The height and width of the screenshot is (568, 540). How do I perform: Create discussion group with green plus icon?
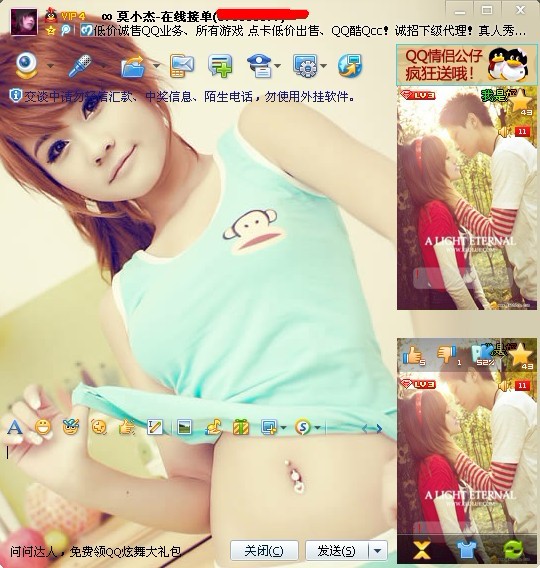pos(220,66)
